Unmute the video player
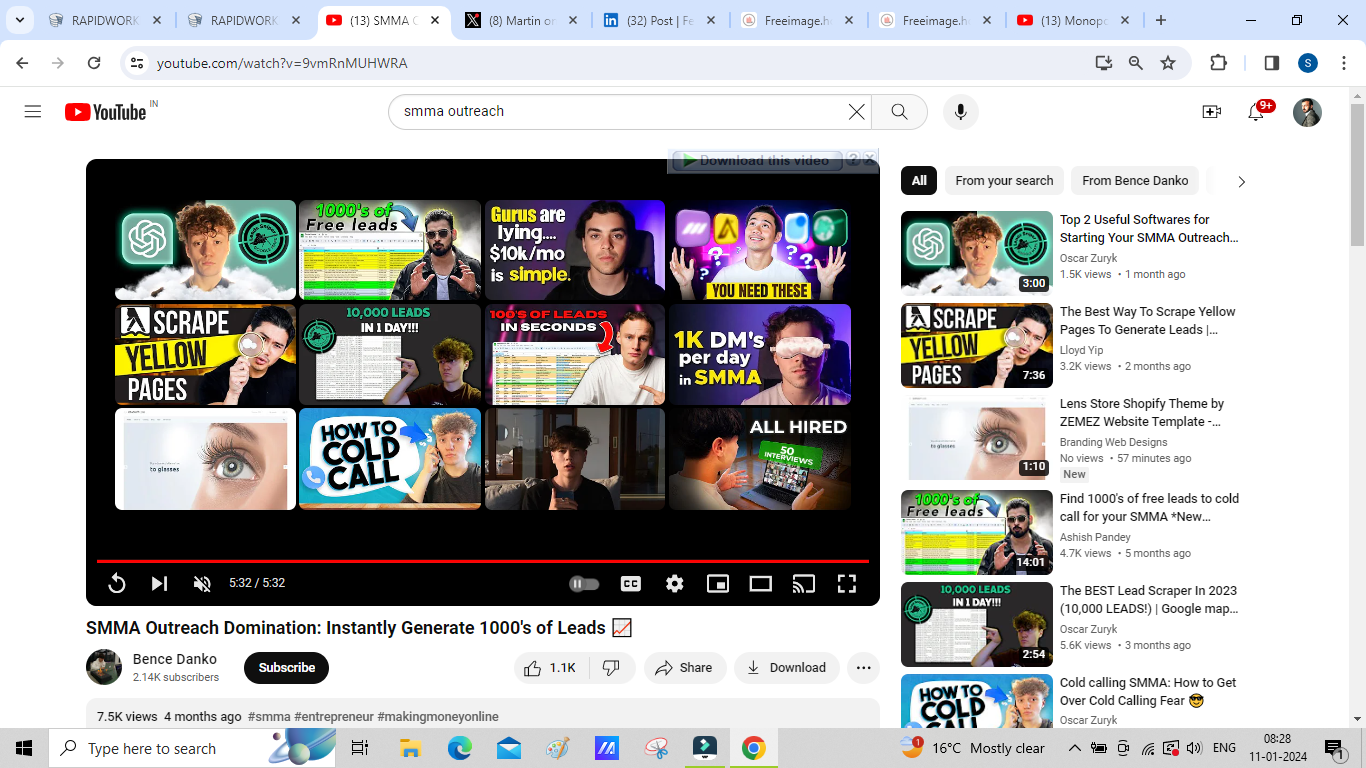 click(x=202, y=583)
